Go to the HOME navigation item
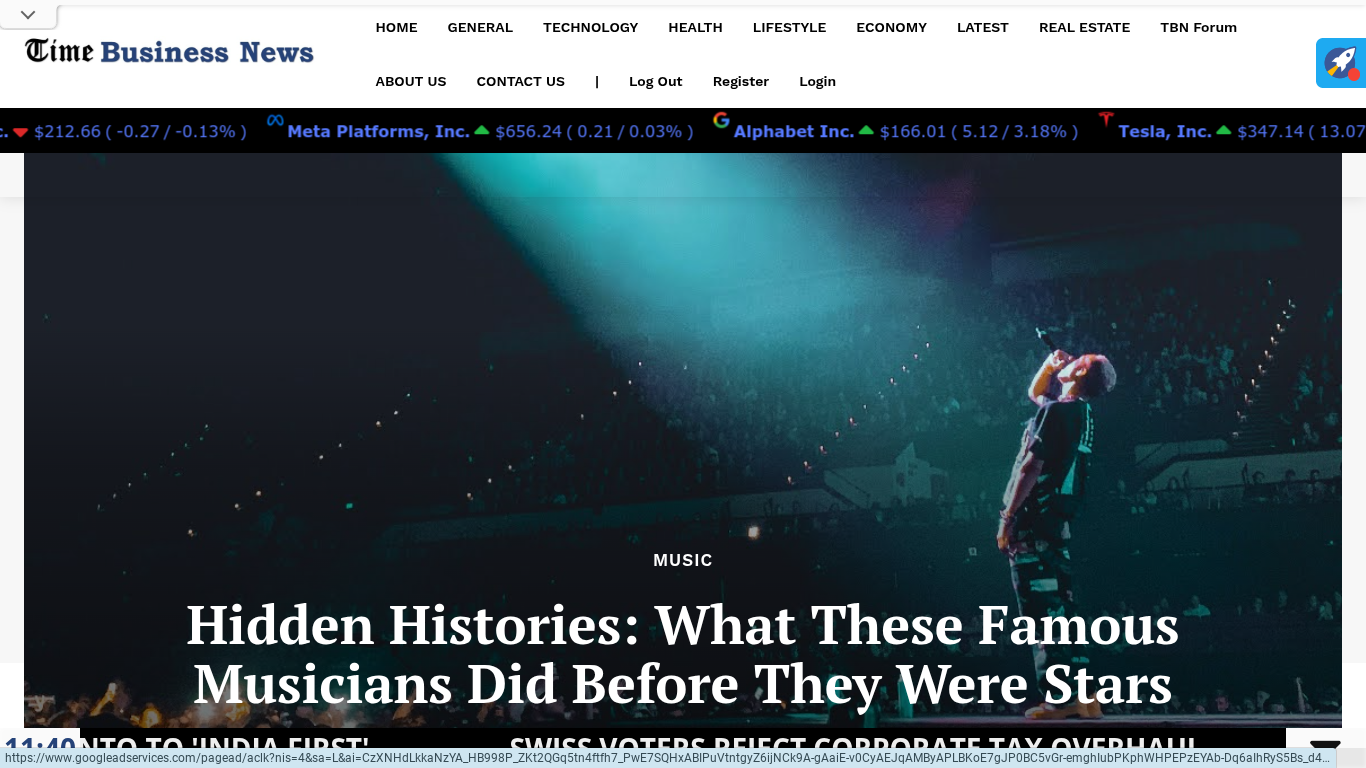Screen dimensions: 1366x768 (397, 28)
